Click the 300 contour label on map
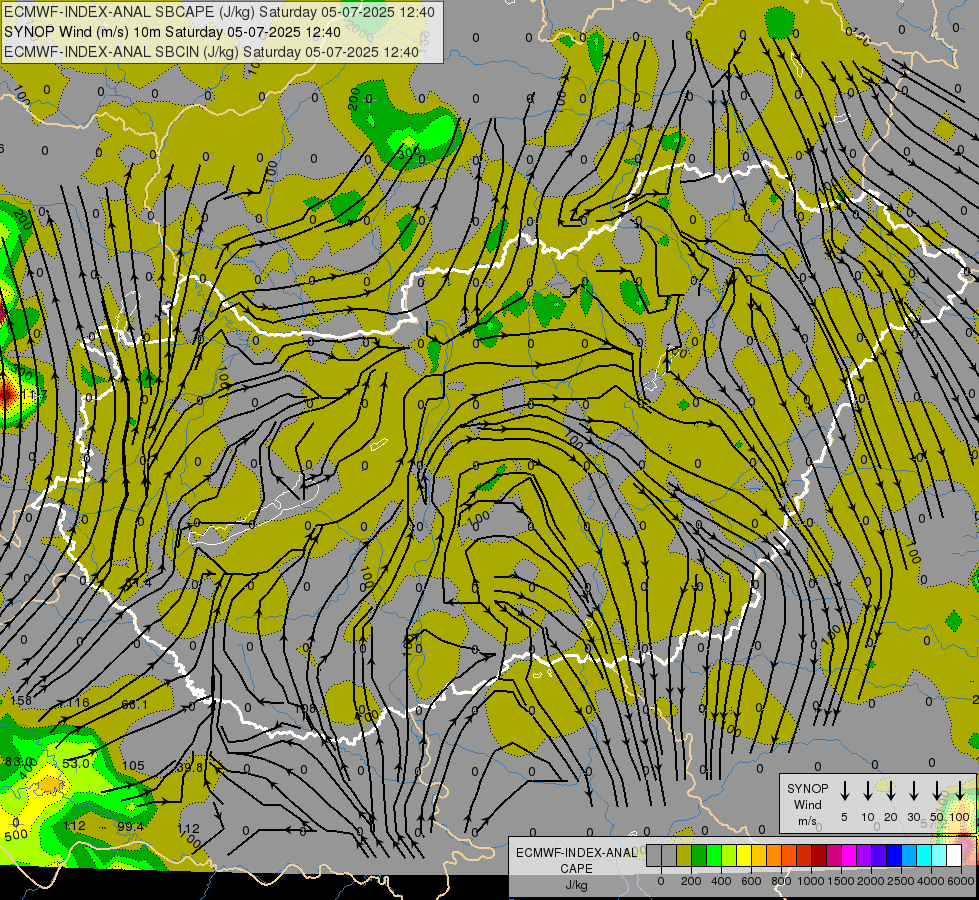 (x=409, y=152)
